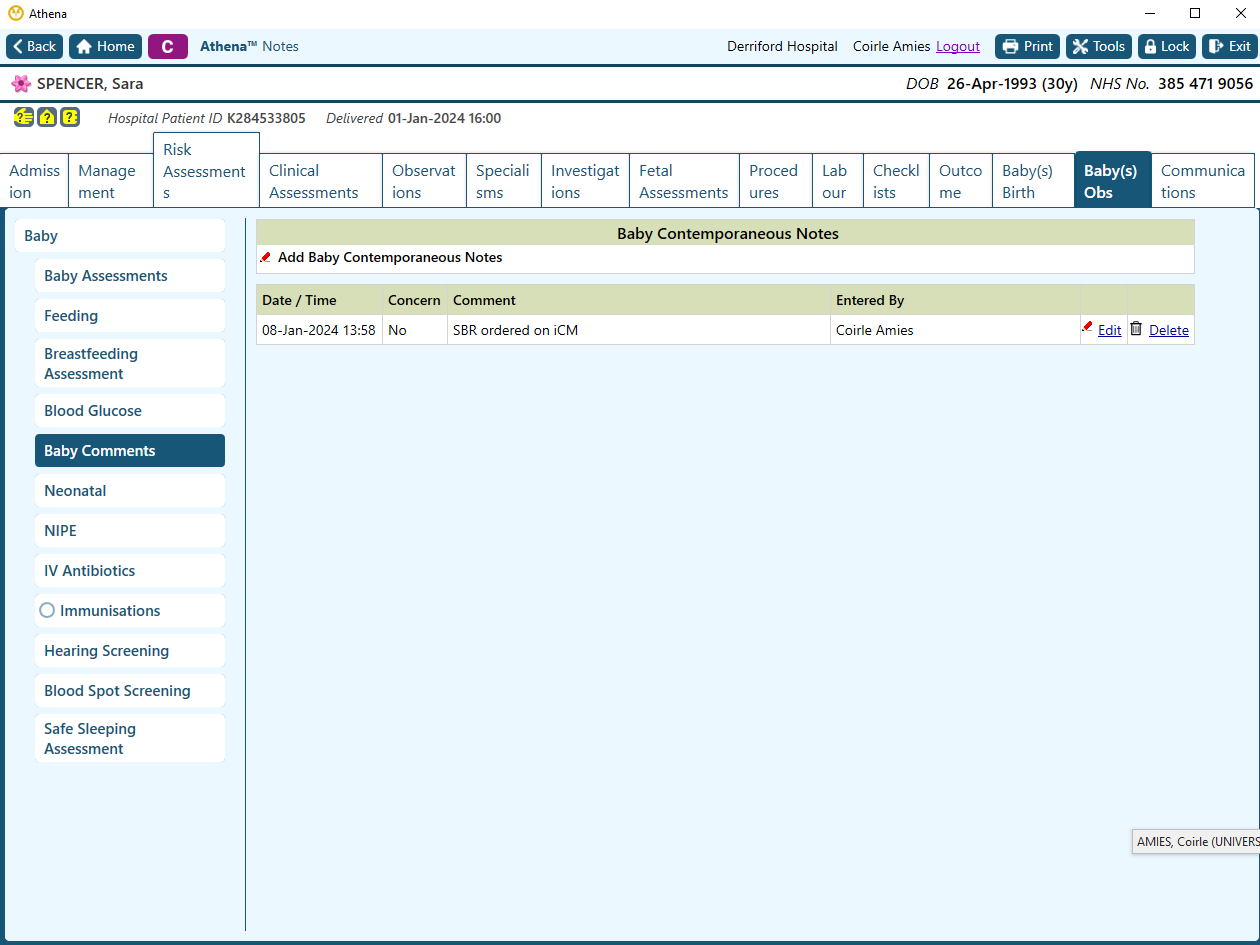Print the current notes

click(x=1027, y=46)
